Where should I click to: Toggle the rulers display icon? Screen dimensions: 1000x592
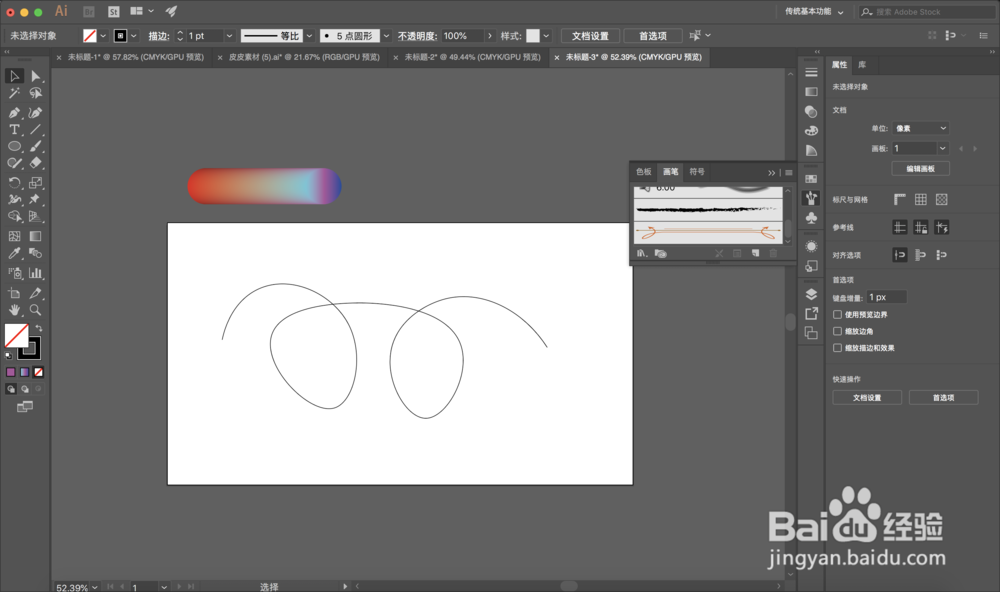pos(900,200)
